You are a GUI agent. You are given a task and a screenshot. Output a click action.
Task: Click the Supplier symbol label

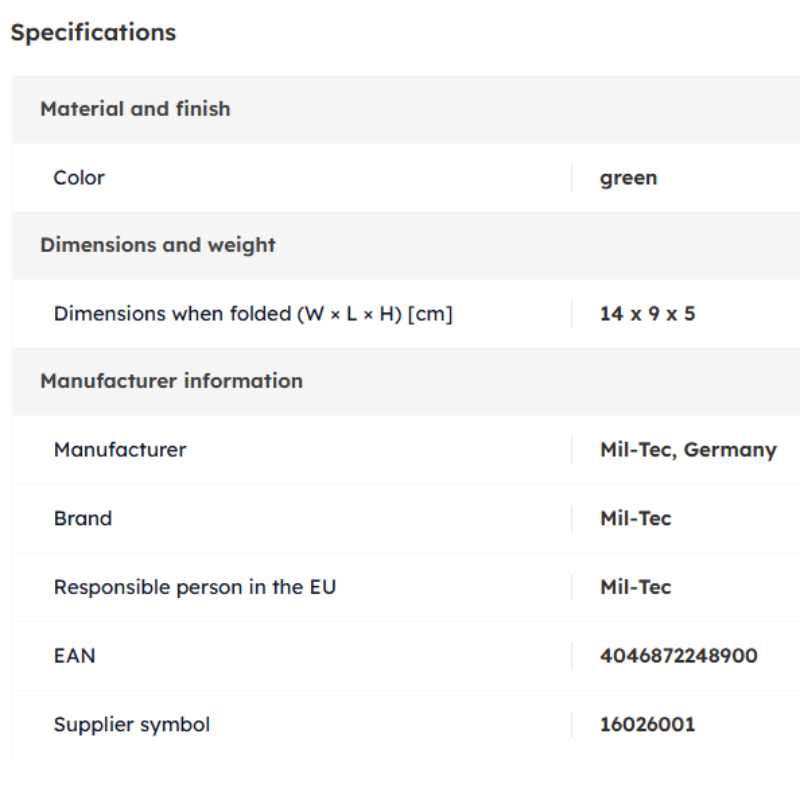[132, 724]
